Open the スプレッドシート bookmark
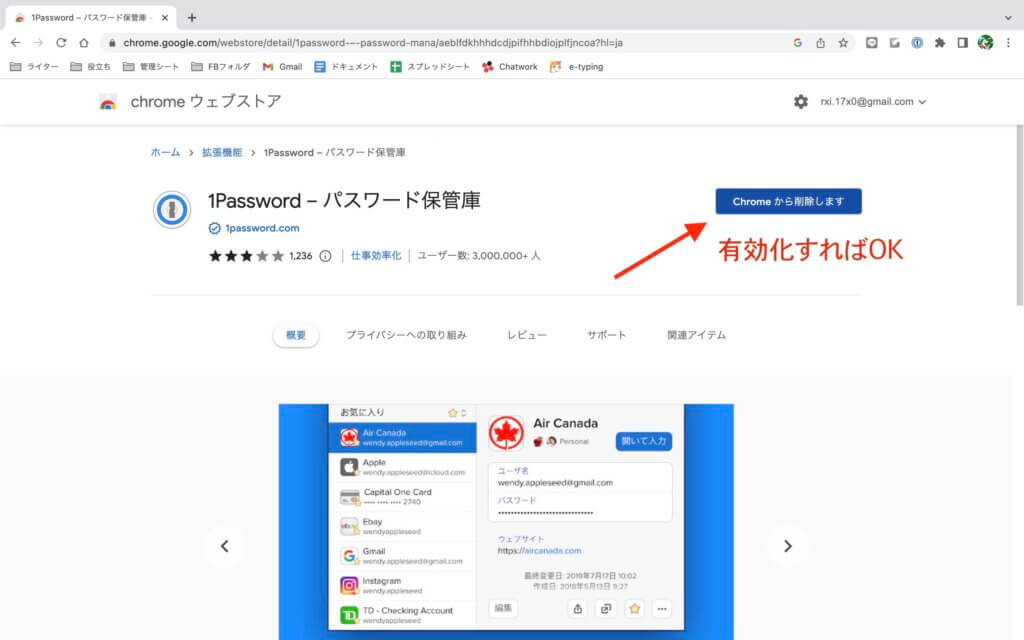 click(x=430, y=67)
